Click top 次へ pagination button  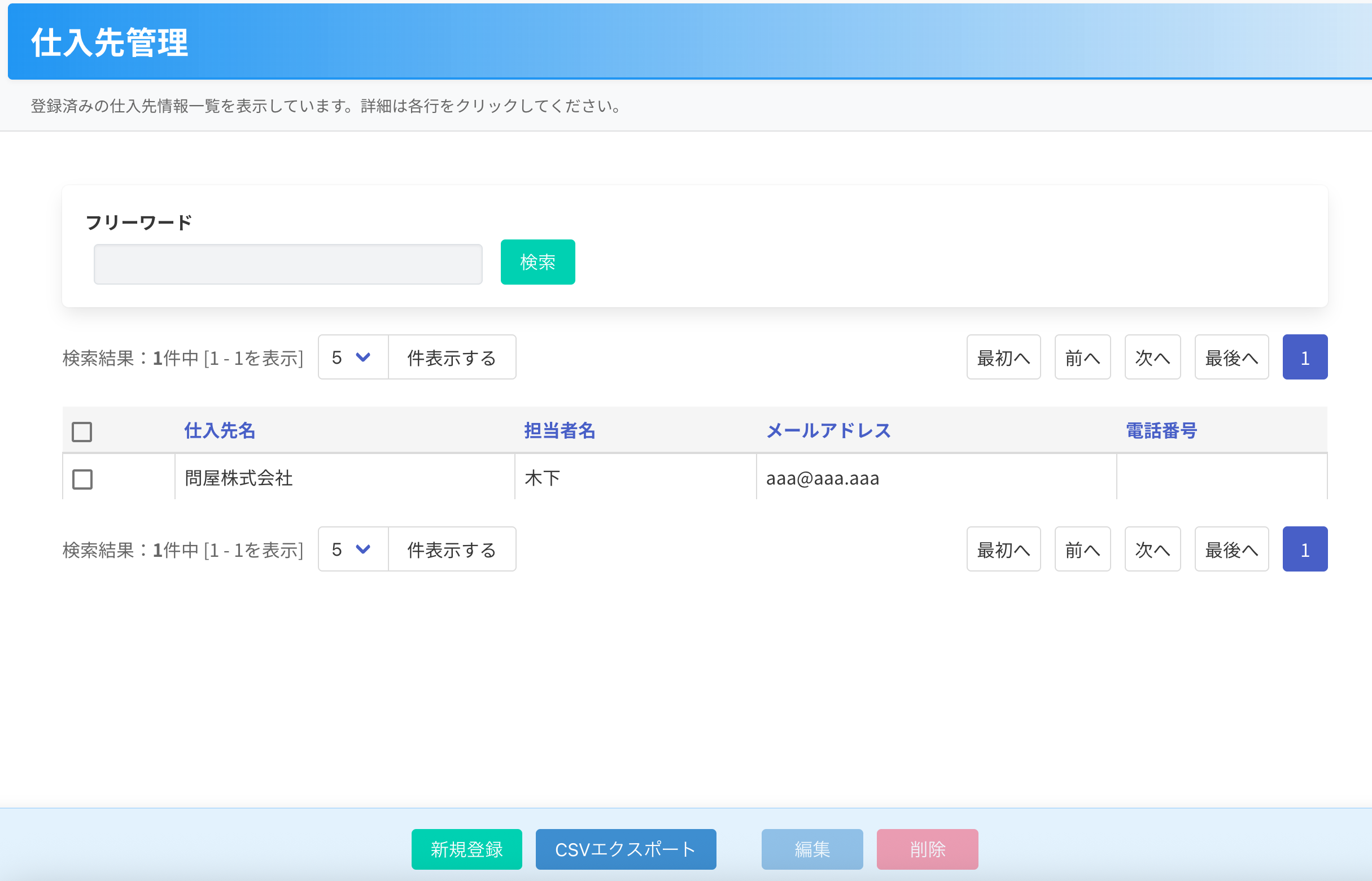[1152, 357]
